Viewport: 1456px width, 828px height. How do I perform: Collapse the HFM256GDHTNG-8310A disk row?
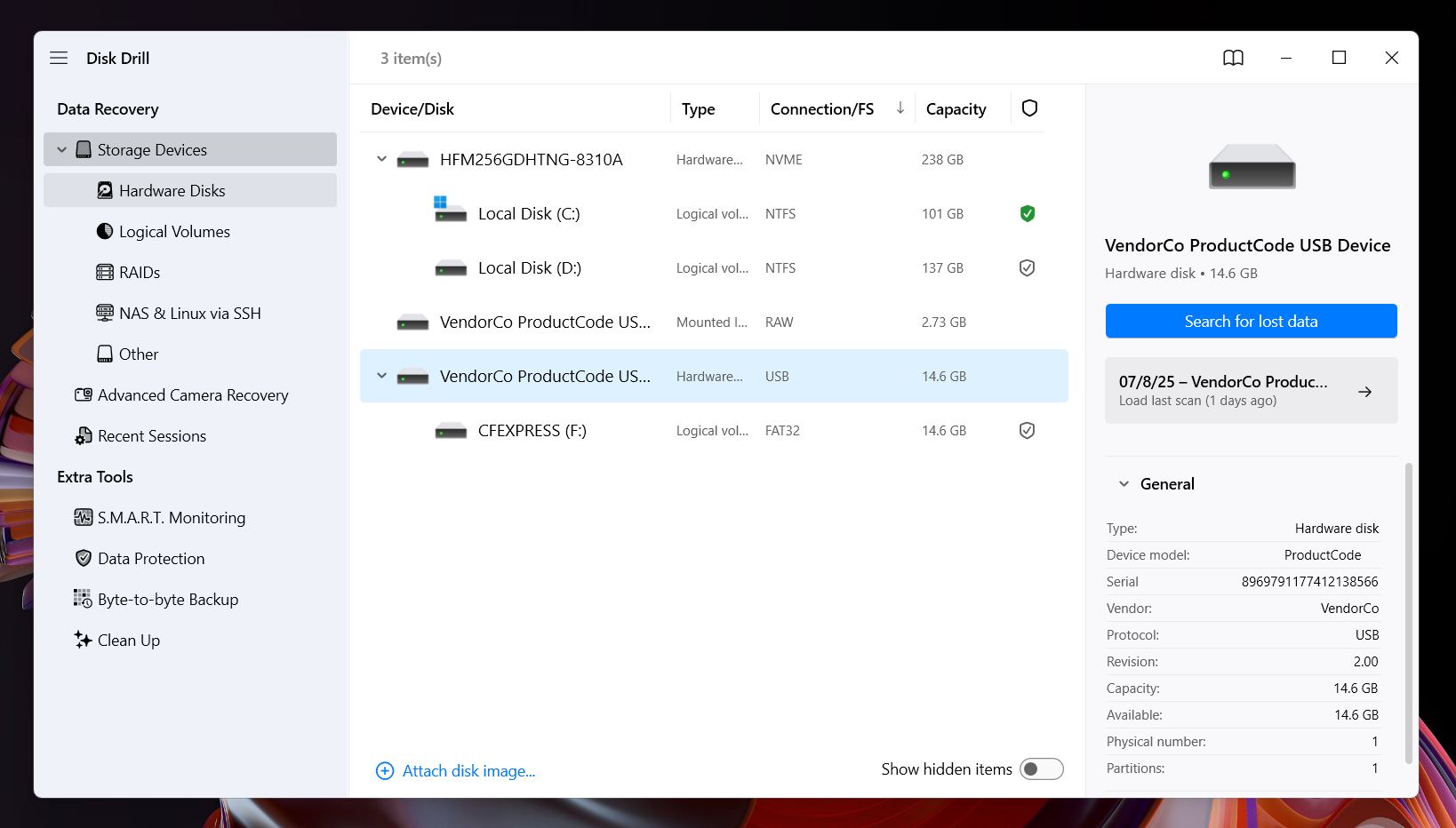click(381, 159)
